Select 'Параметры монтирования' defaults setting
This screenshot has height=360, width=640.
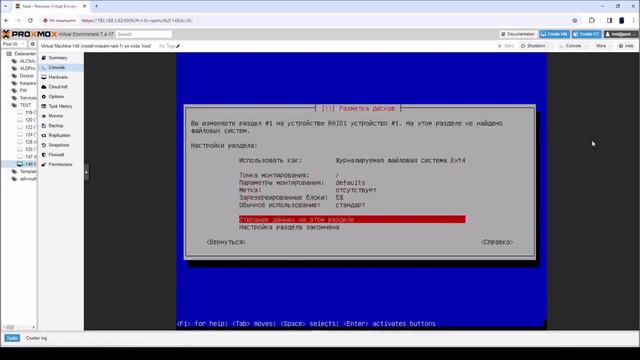(302, 183)
